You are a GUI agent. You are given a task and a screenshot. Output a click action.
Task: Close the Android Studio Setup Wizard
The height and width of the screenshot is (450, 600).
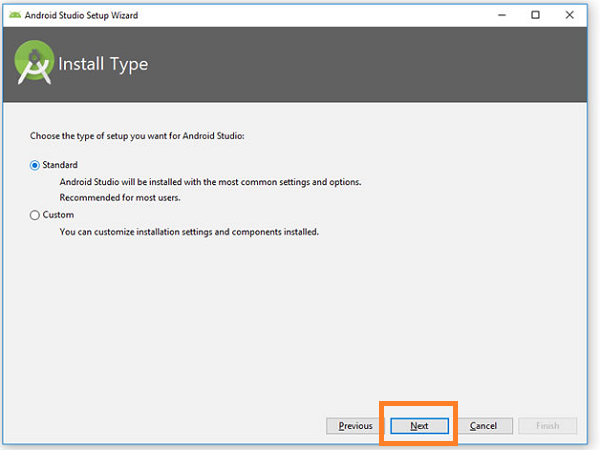click(569, 15)
